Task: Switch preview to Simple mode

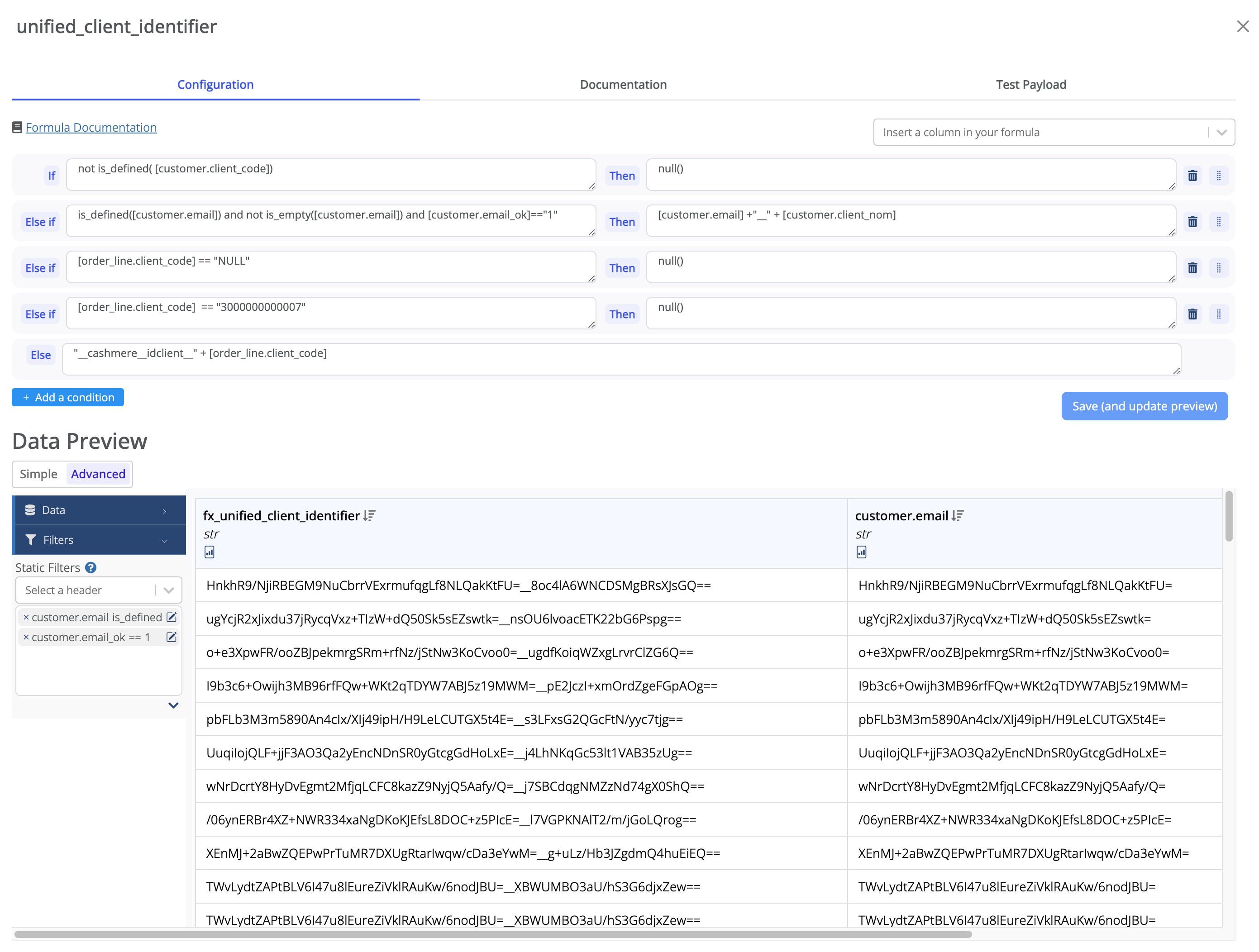Action: [x=38, y=474]
